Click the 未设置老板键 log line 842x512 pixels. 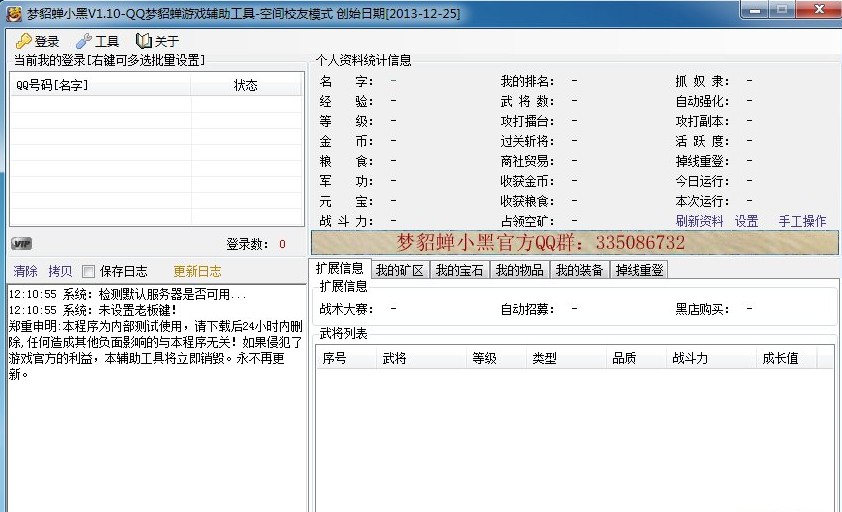[93, 310]
